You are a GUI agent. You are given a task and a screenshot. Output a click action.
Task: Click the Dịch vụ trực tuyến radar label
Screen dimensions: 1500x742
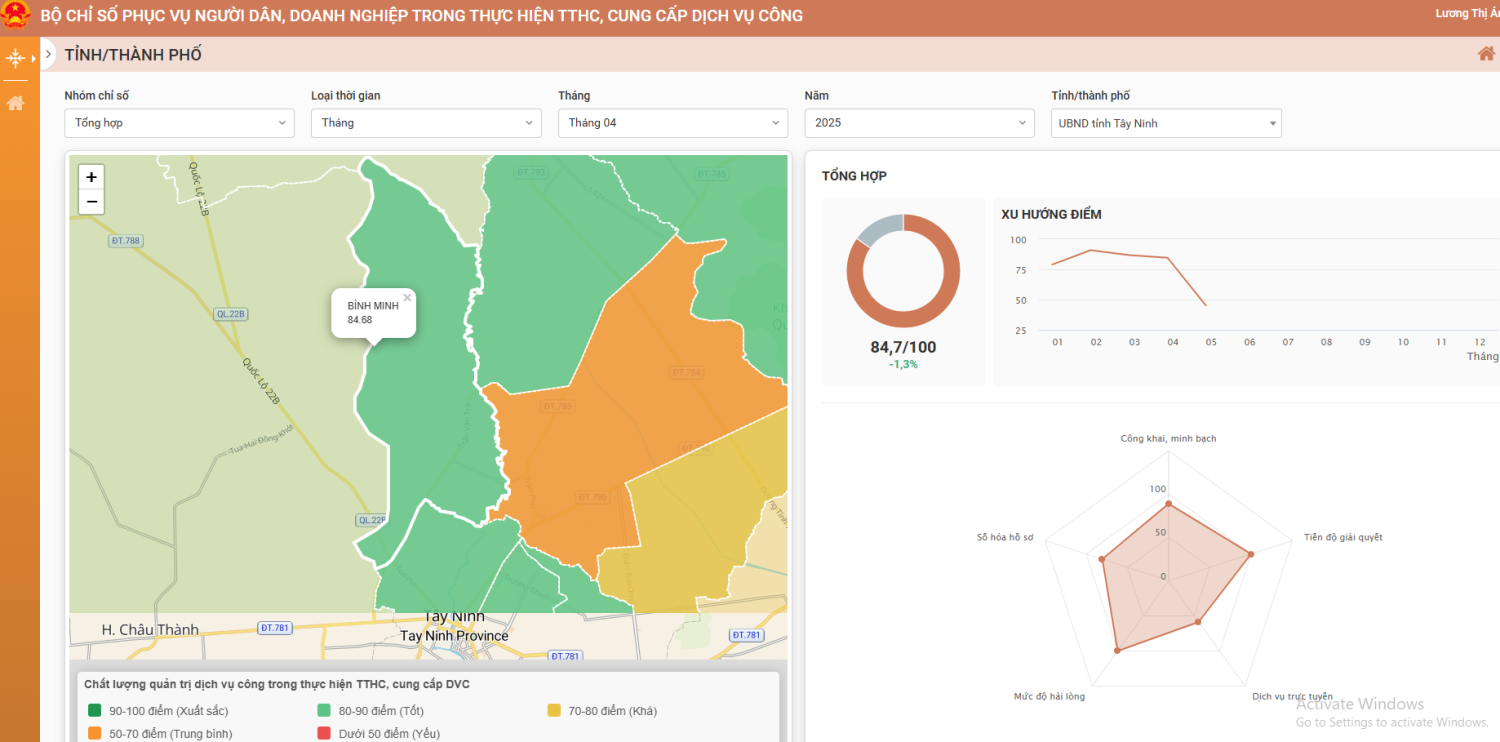tap(1292, 696)
